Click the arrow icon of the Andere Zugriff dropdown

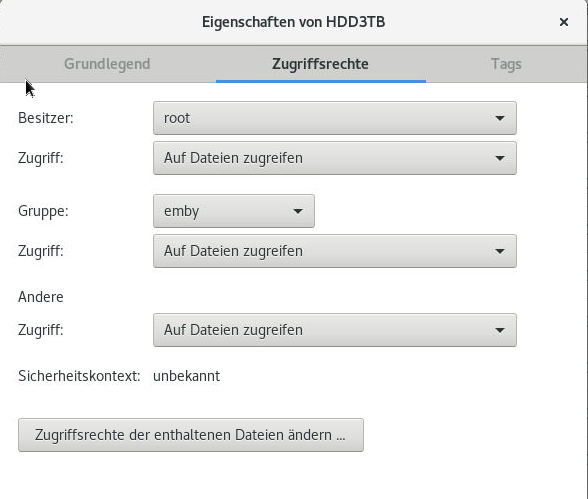[x=500, y=330]
